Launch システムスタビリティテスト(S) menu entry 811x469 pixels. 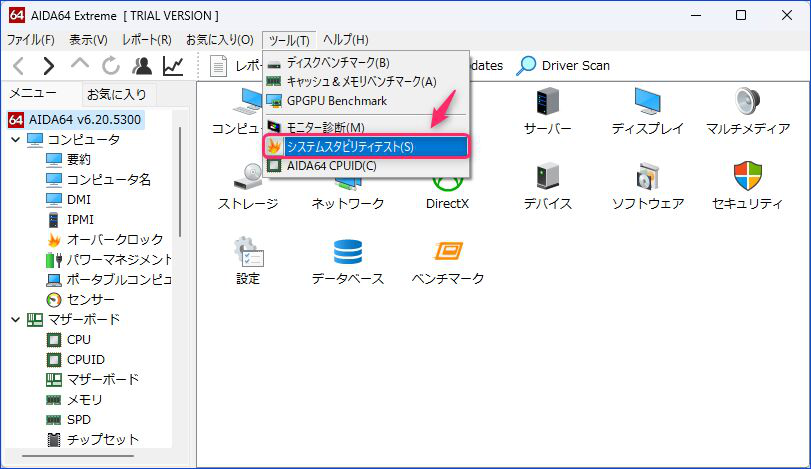(366, 147)
